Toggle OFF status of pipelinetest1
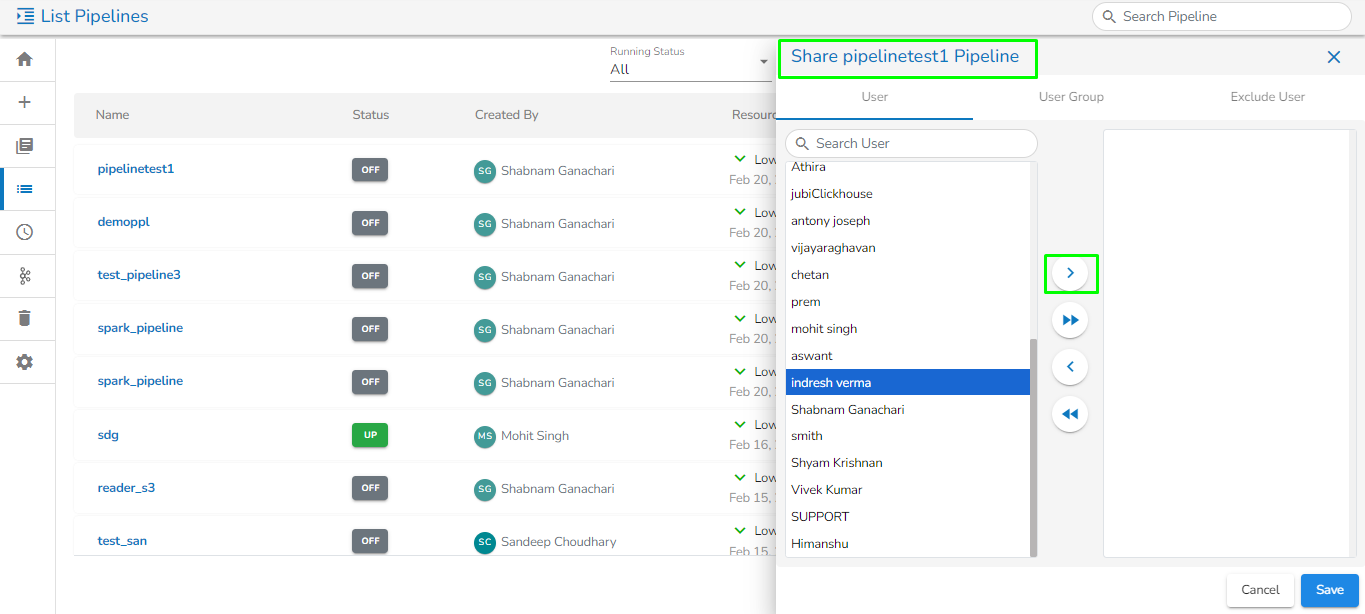Screen dimensions: 1365x614 pos(370,170)
